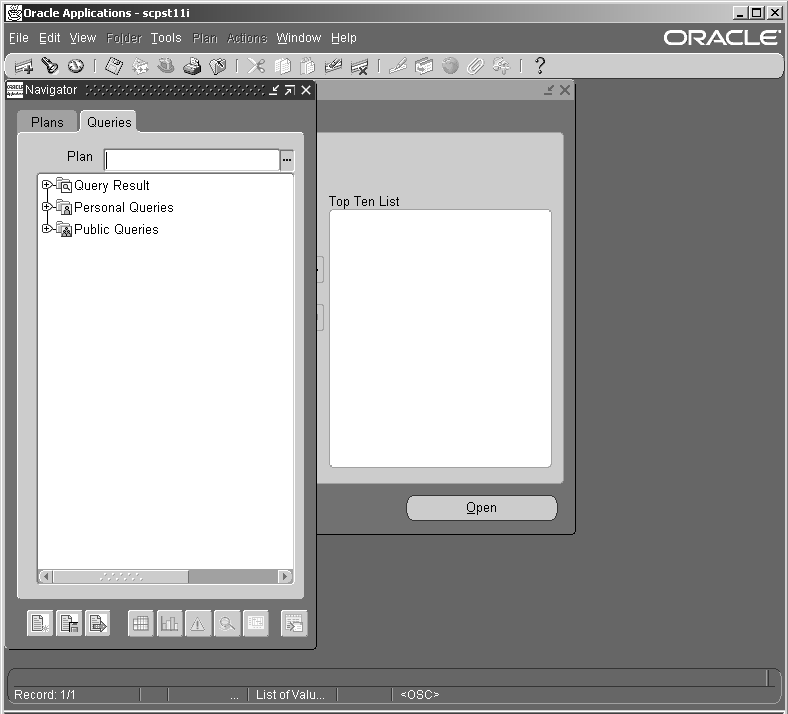Maximize the Navigator window
Image resolution: width=788 pixels, height=714 pixels.
click(289, 90)
